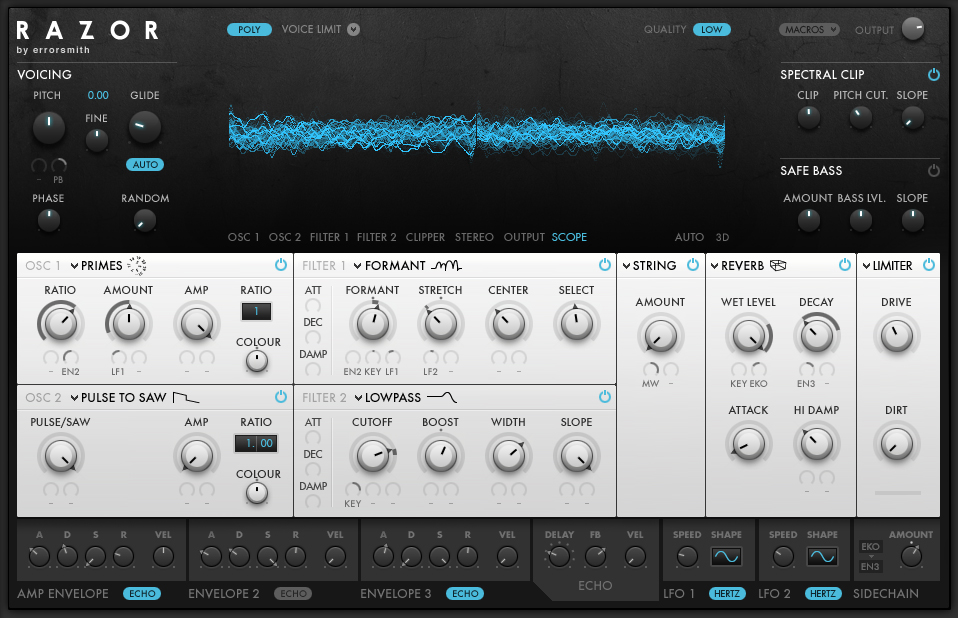The width and height of the screenshot is (958, 618).
Task: Click the OSC 1 Ratio number field
Action: 256,311
